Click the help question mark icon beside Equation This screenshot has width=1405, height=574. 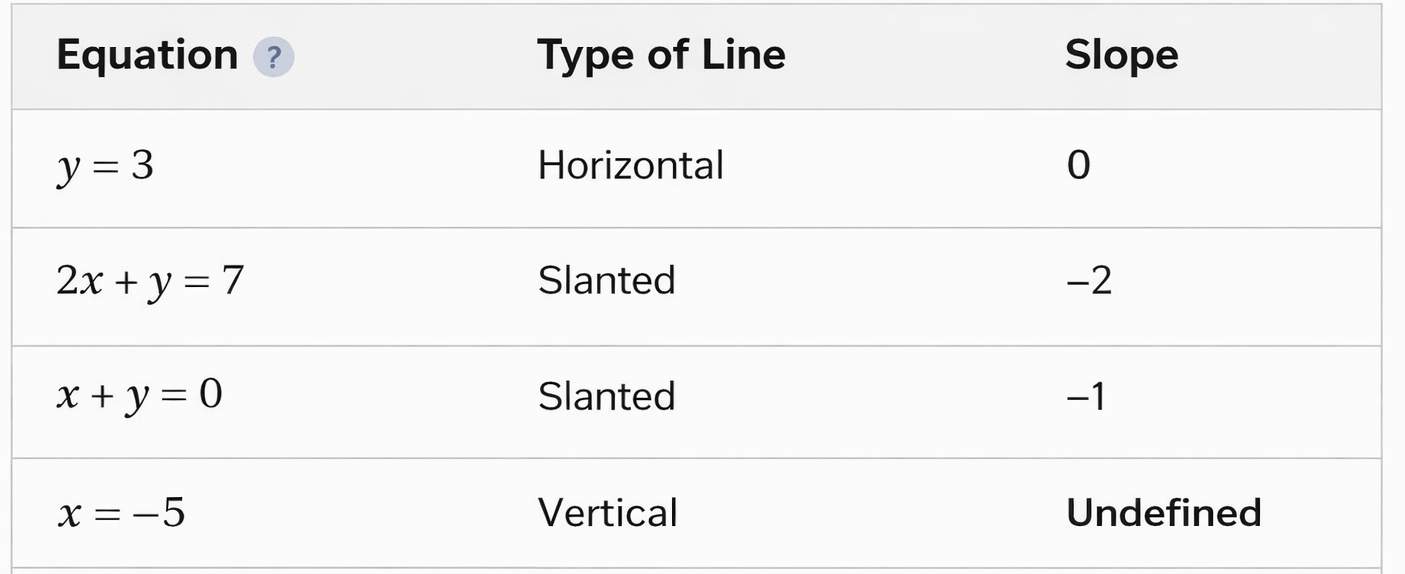coord(274,57)
